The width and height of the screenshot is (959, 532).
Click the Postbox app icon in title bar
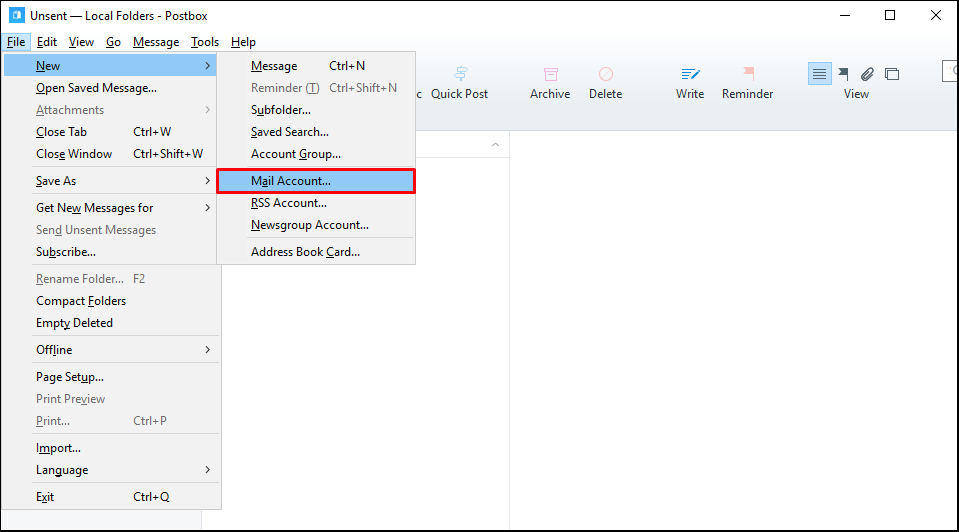(17, 15)
